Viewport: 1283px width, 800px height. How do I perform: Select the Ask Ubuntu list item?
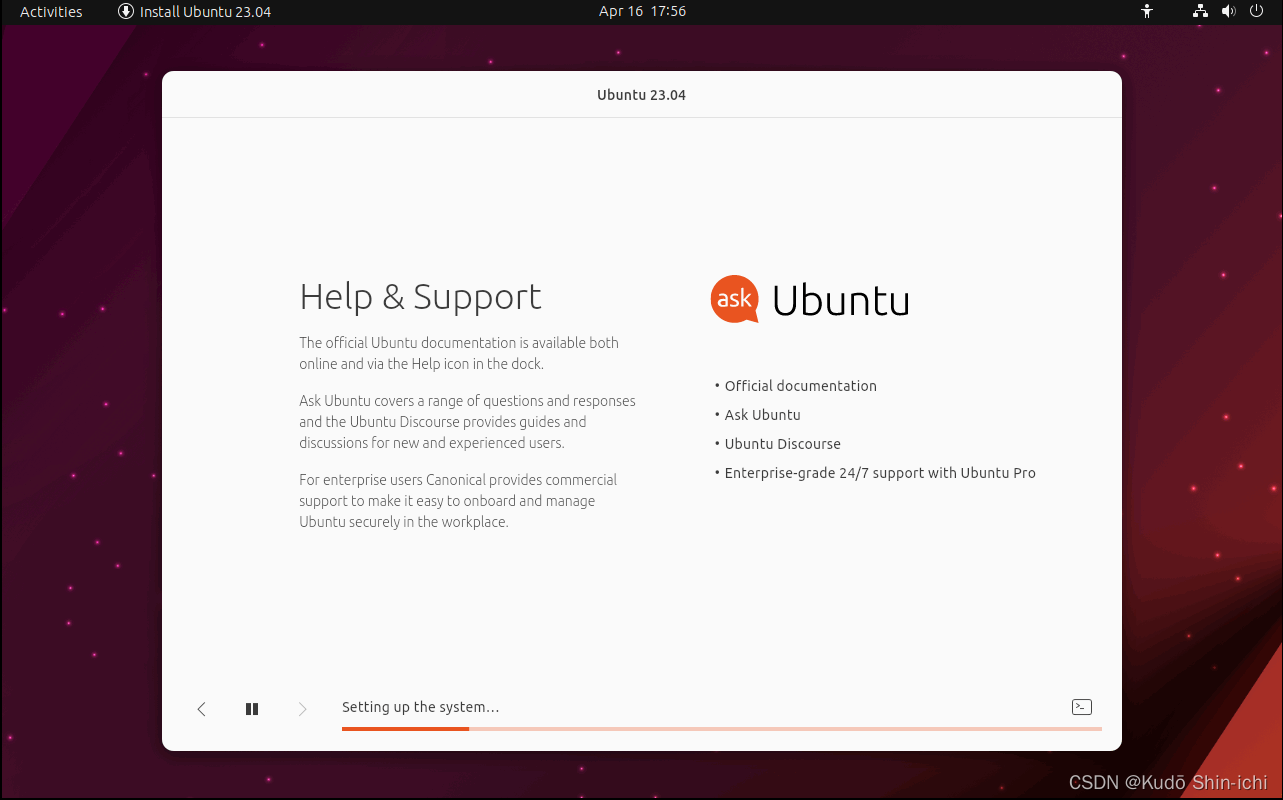coord(762,414)
